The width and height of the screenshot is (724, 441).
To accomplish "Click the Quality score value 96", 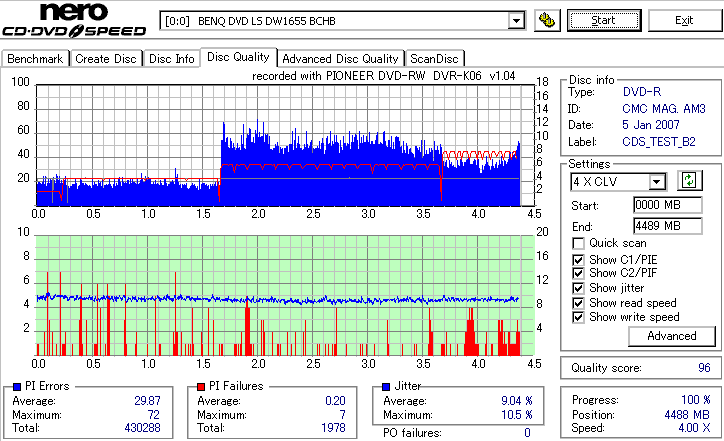I will (704, 368).
